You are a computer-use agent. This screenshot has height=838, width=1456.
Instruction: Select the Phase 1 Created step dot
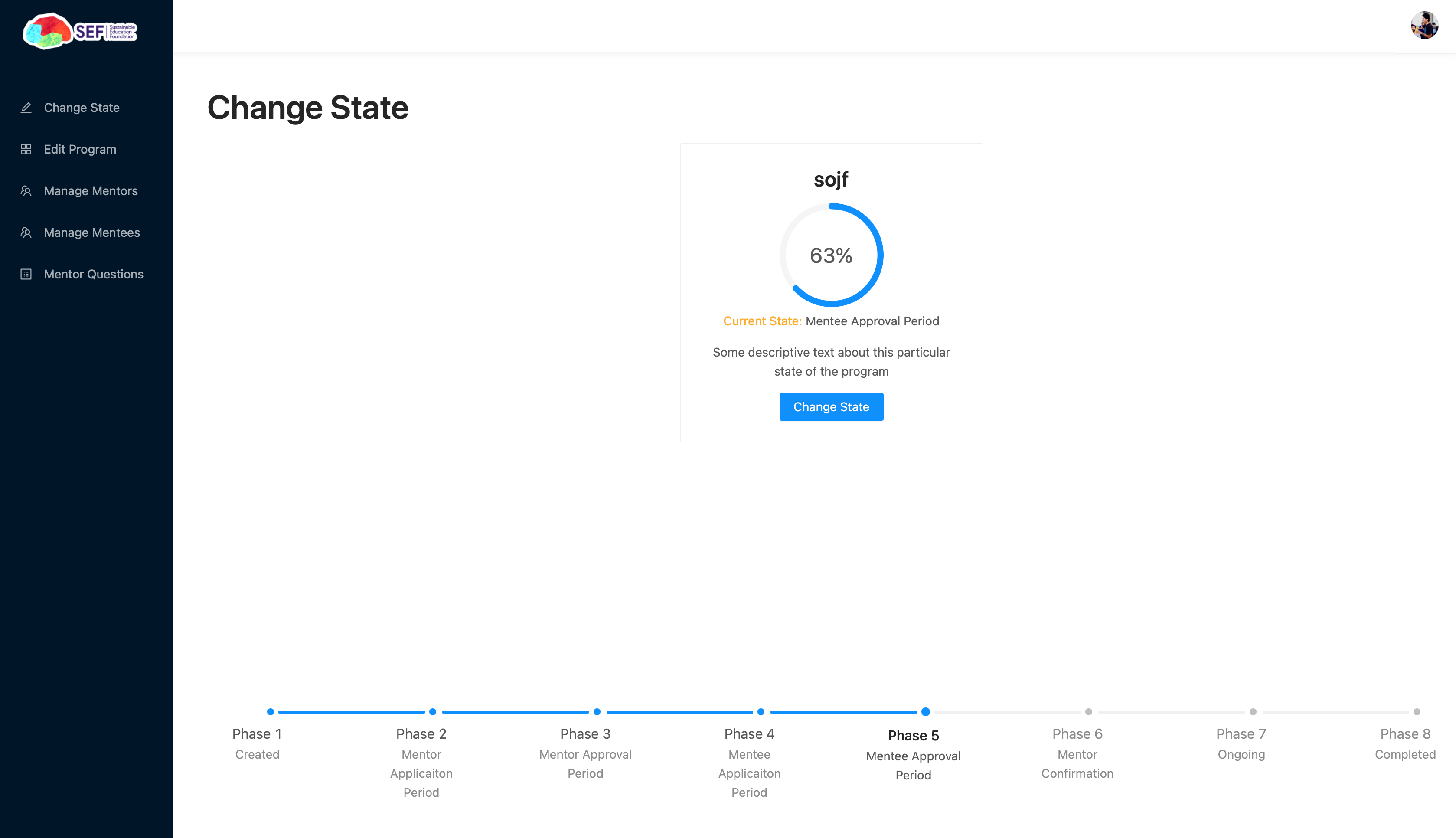271,712
